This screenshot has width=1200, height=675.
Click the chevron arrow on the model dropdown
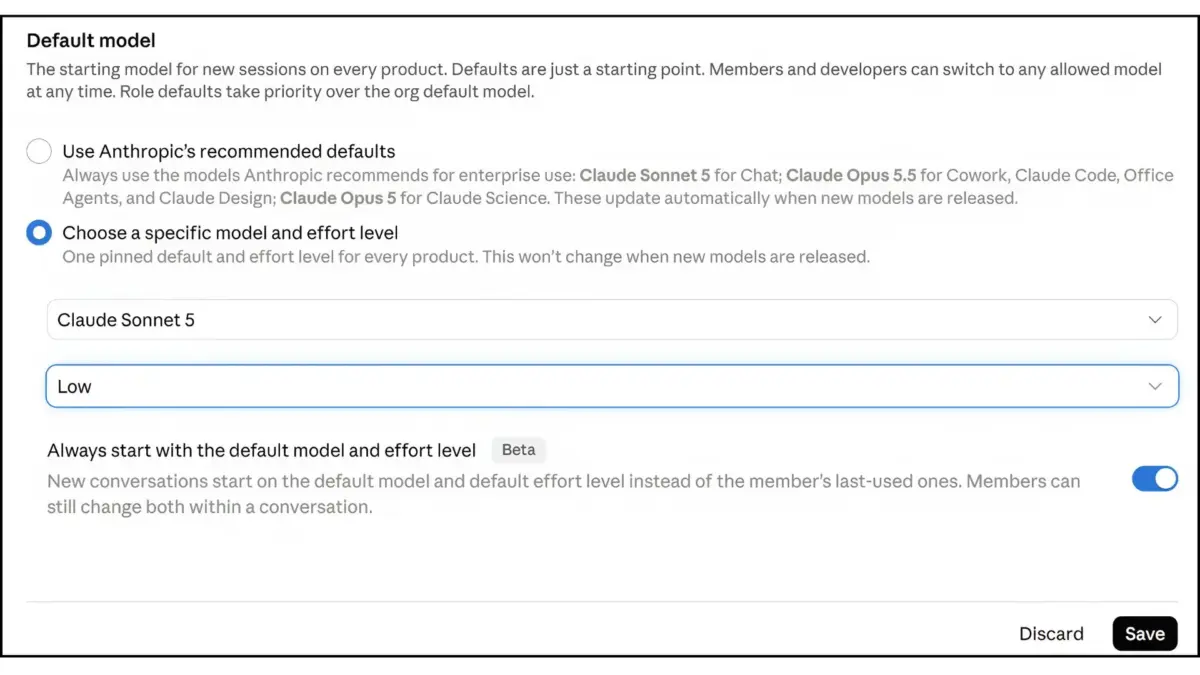(1155, 320)
